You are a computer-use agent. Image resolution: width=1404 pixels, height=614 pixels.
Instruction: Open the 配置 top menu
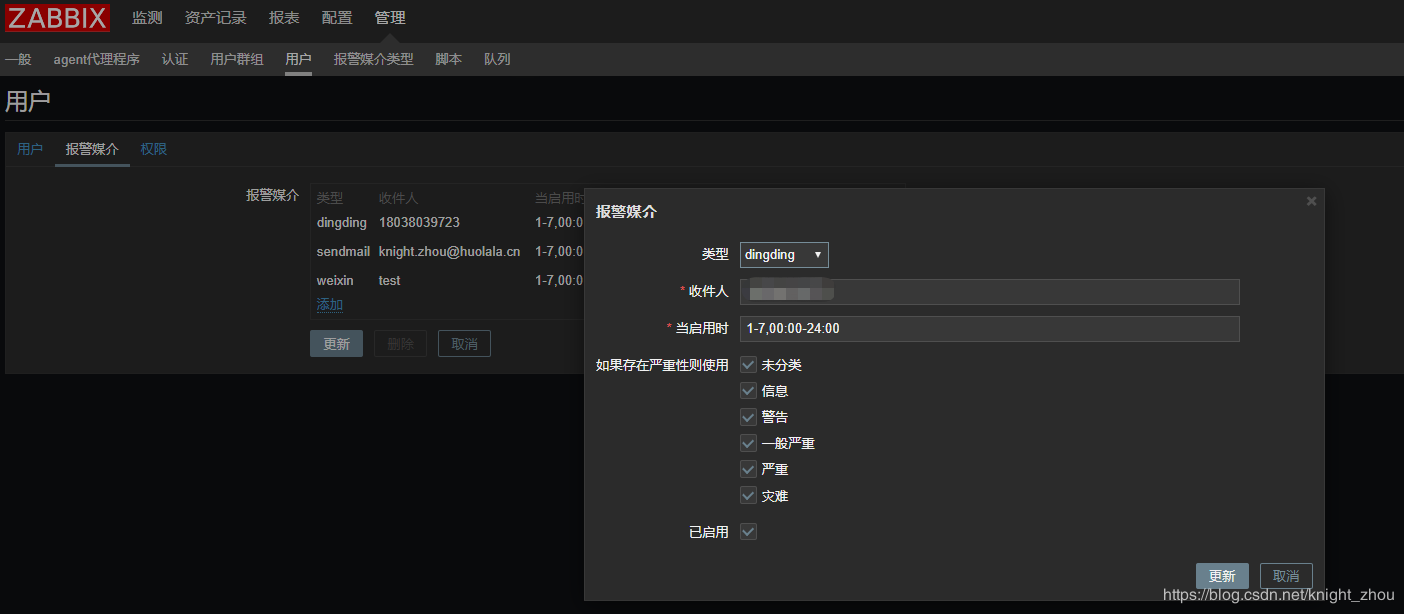337,18
